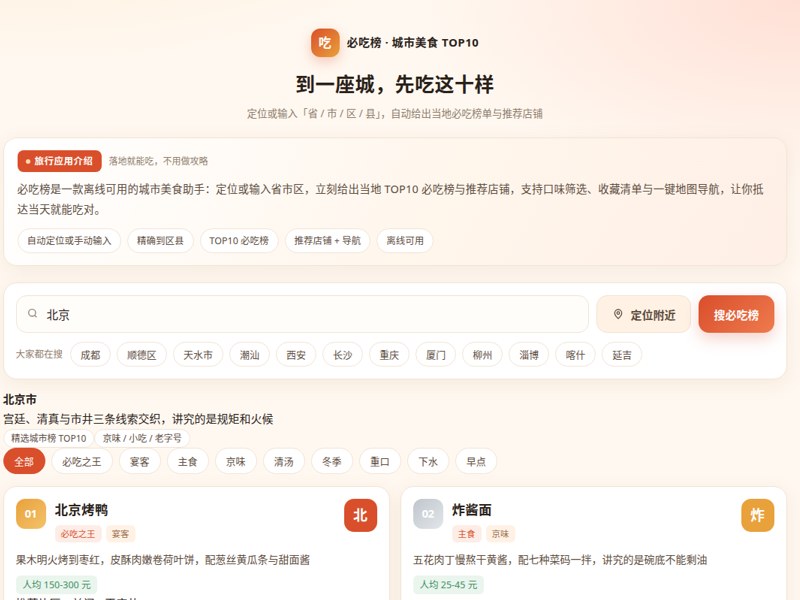Open the 北京烤鸭 dish title
This screenshot has height=600, width=800.
click(81, 510)
